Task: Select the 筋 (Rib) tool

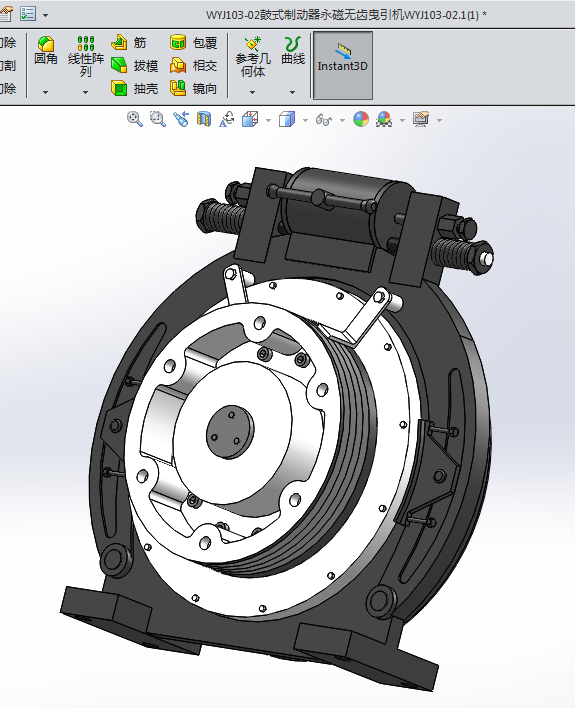Action: click(129, 42)
